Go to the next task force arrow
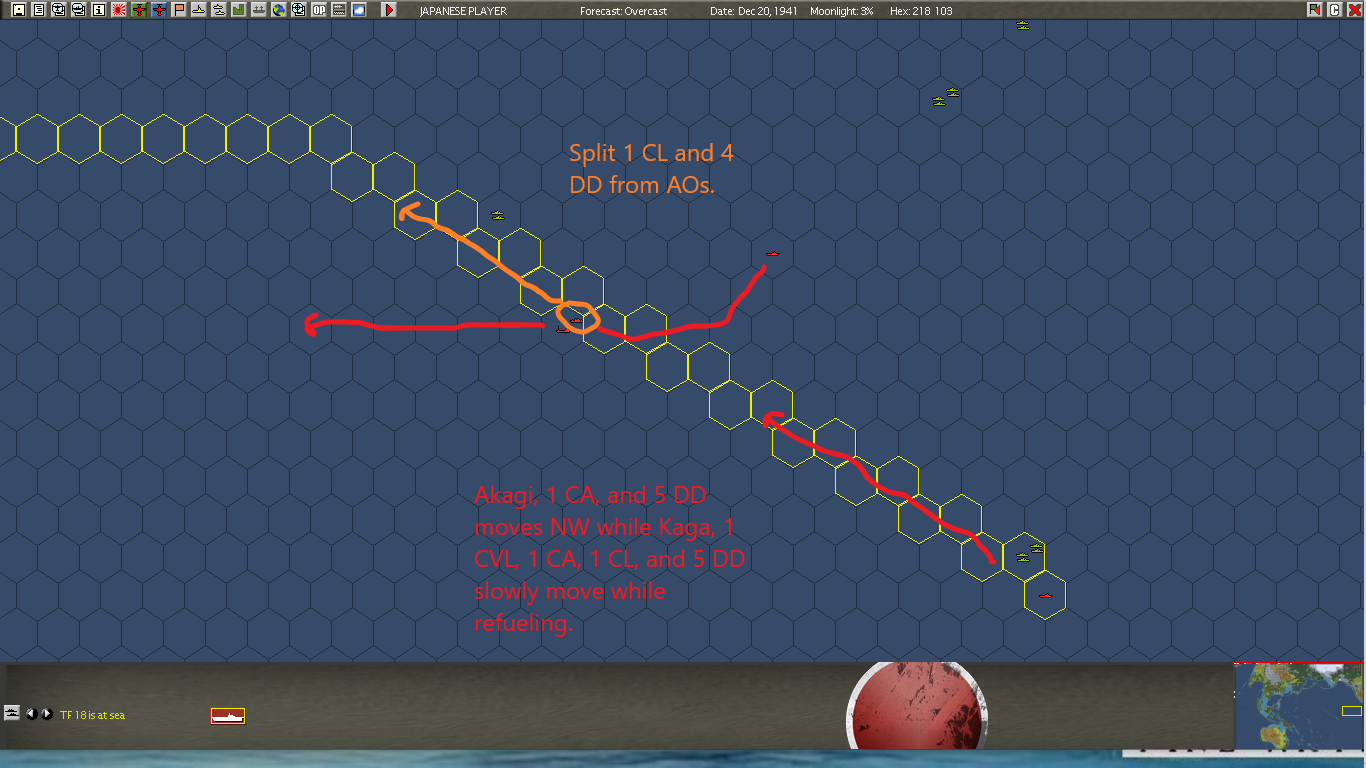Screen dimensions: 1366x768 point(46,714)
